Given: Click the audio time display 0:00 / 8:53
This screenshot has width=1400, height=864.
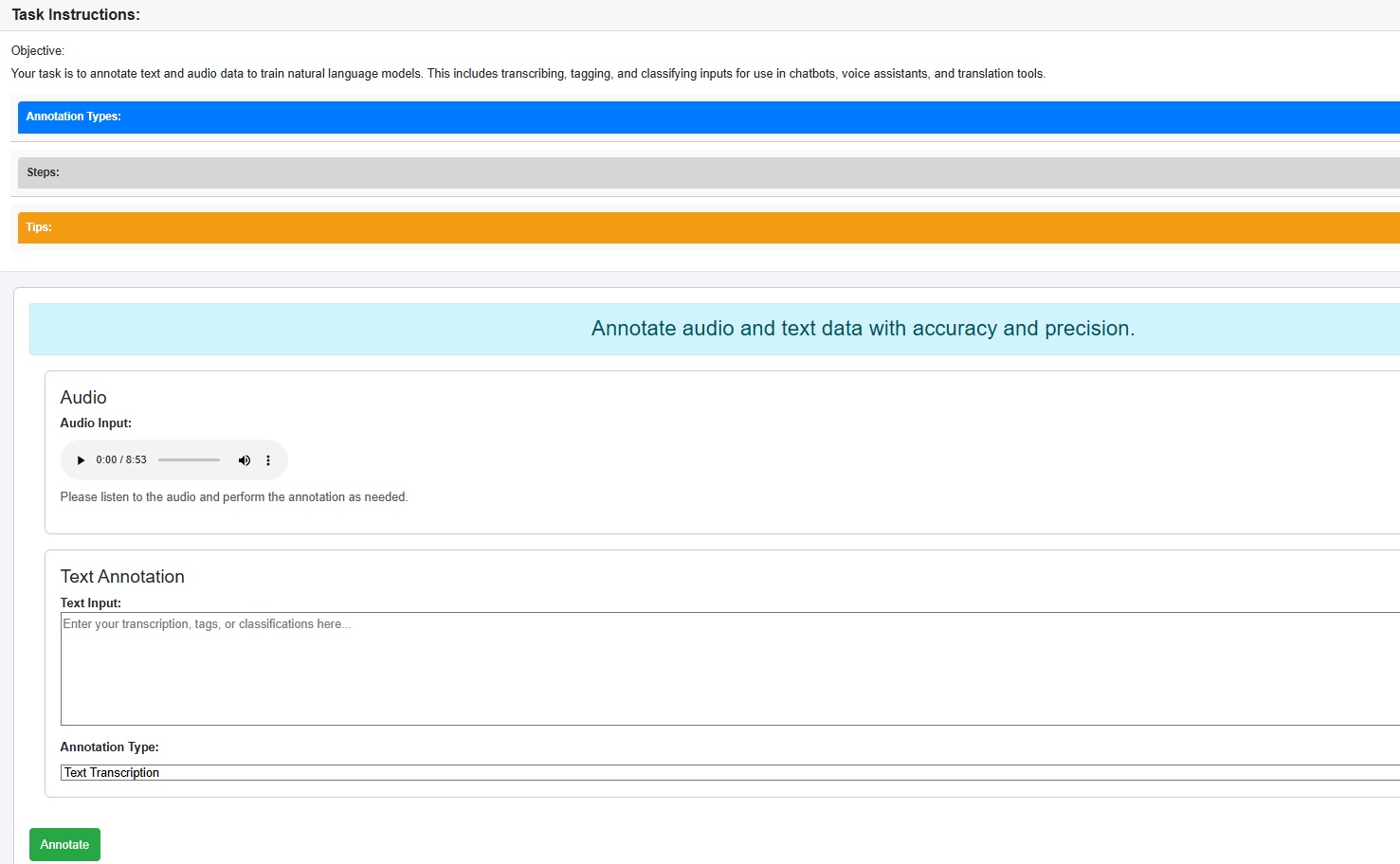Looking at the screenshot, I should pyautogui.click(x=121, y=460).
